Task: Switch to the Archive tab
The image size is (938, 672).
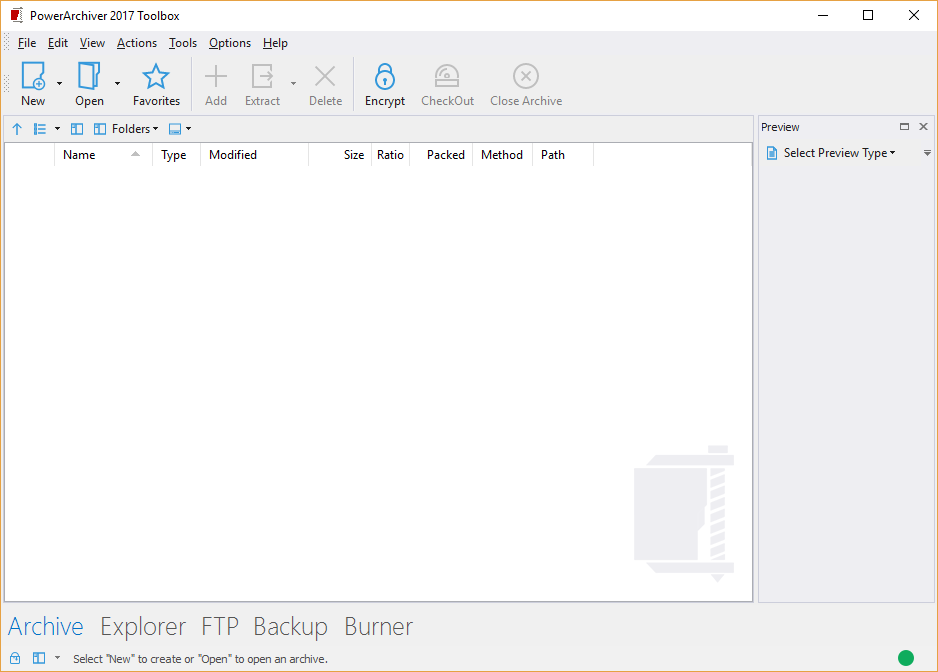Action: pyautogui.click(x=45, y=627)
